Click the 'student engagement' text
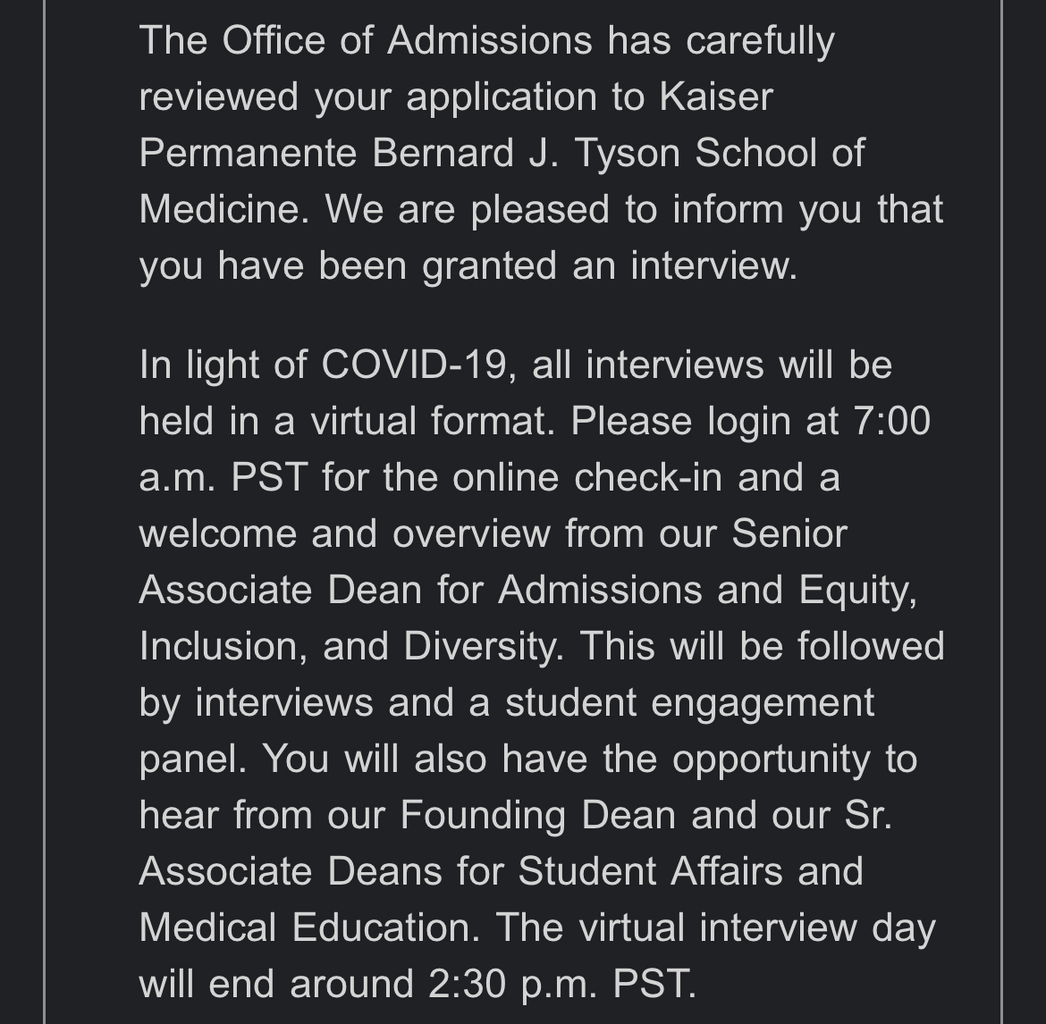Screen dimensions: 1046x1024 click(x=689, y=704)
